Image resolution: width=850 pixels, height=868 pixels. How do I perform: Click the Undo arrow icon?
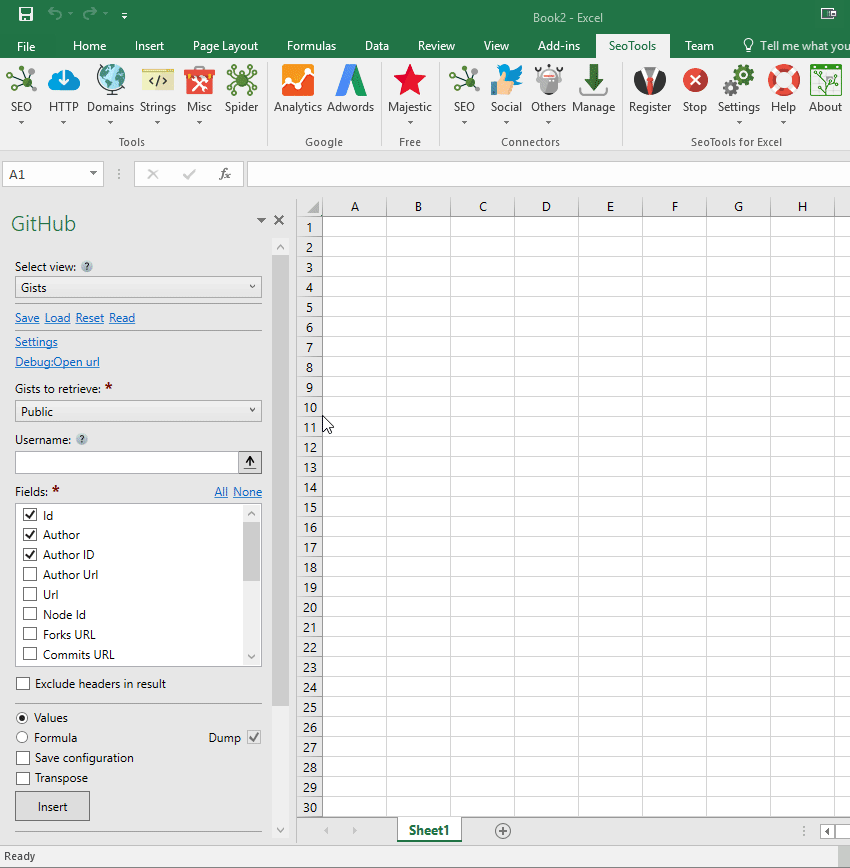(55, 14)
